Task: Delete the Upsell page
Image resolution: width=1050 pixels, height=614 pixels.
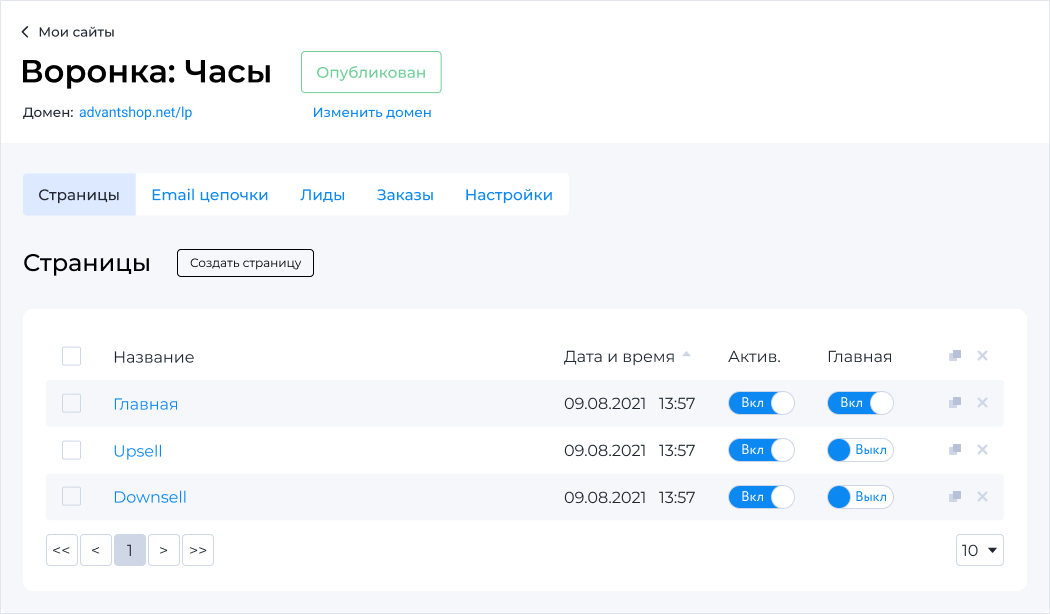Action: 982,449
